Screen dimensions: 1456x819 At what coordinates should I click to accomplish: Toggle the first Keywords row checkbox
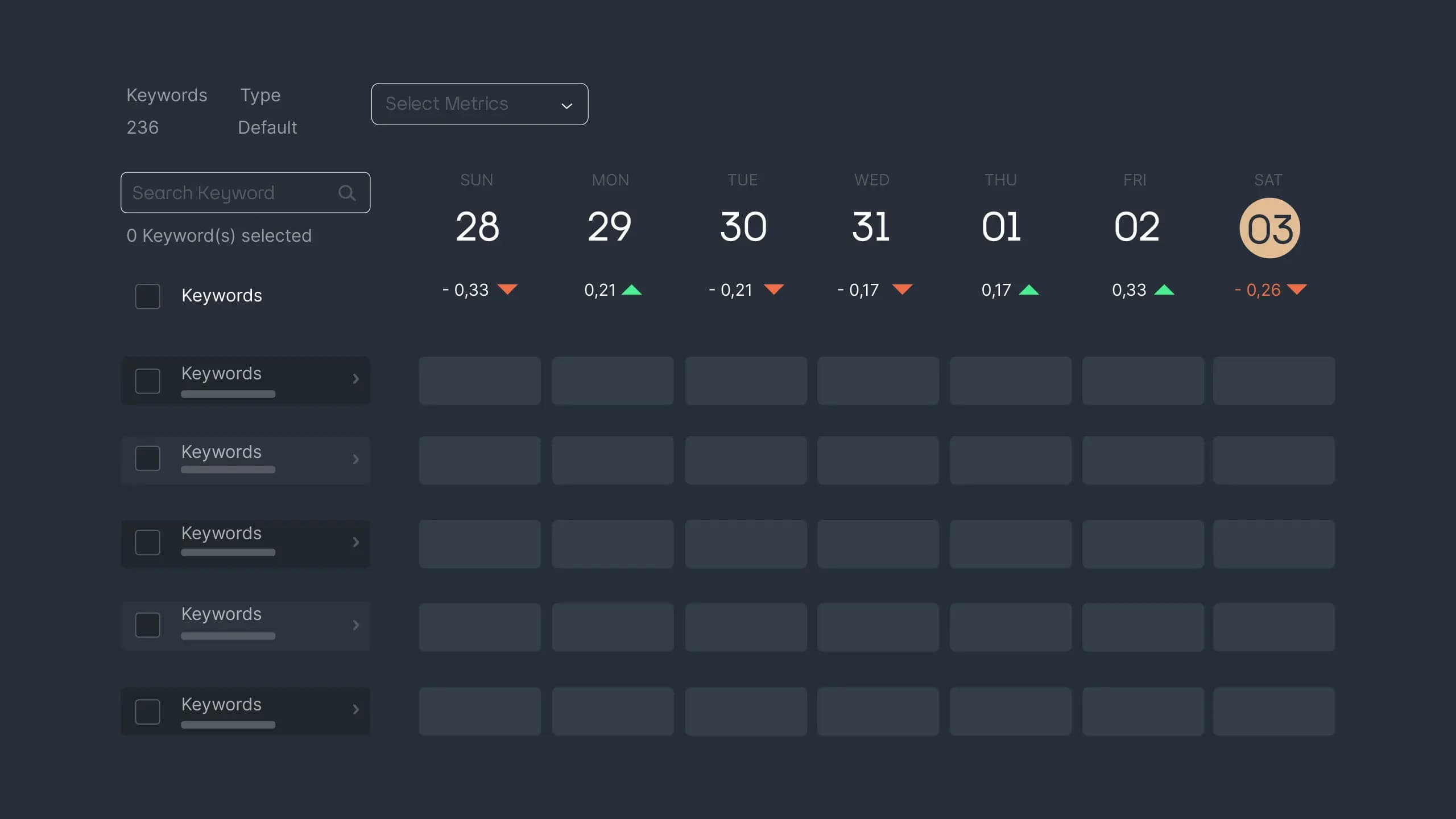[x=147, y=380]
